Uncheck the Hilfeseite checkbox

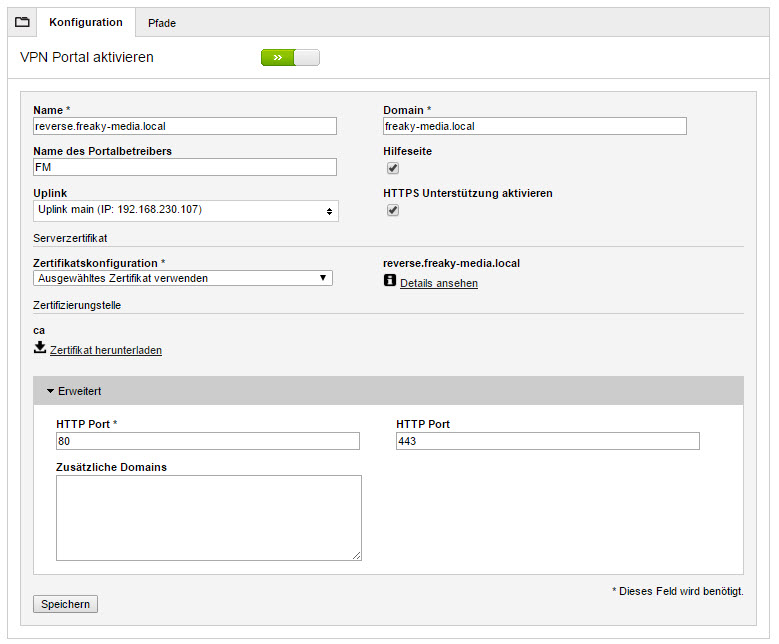click(393, 168)
